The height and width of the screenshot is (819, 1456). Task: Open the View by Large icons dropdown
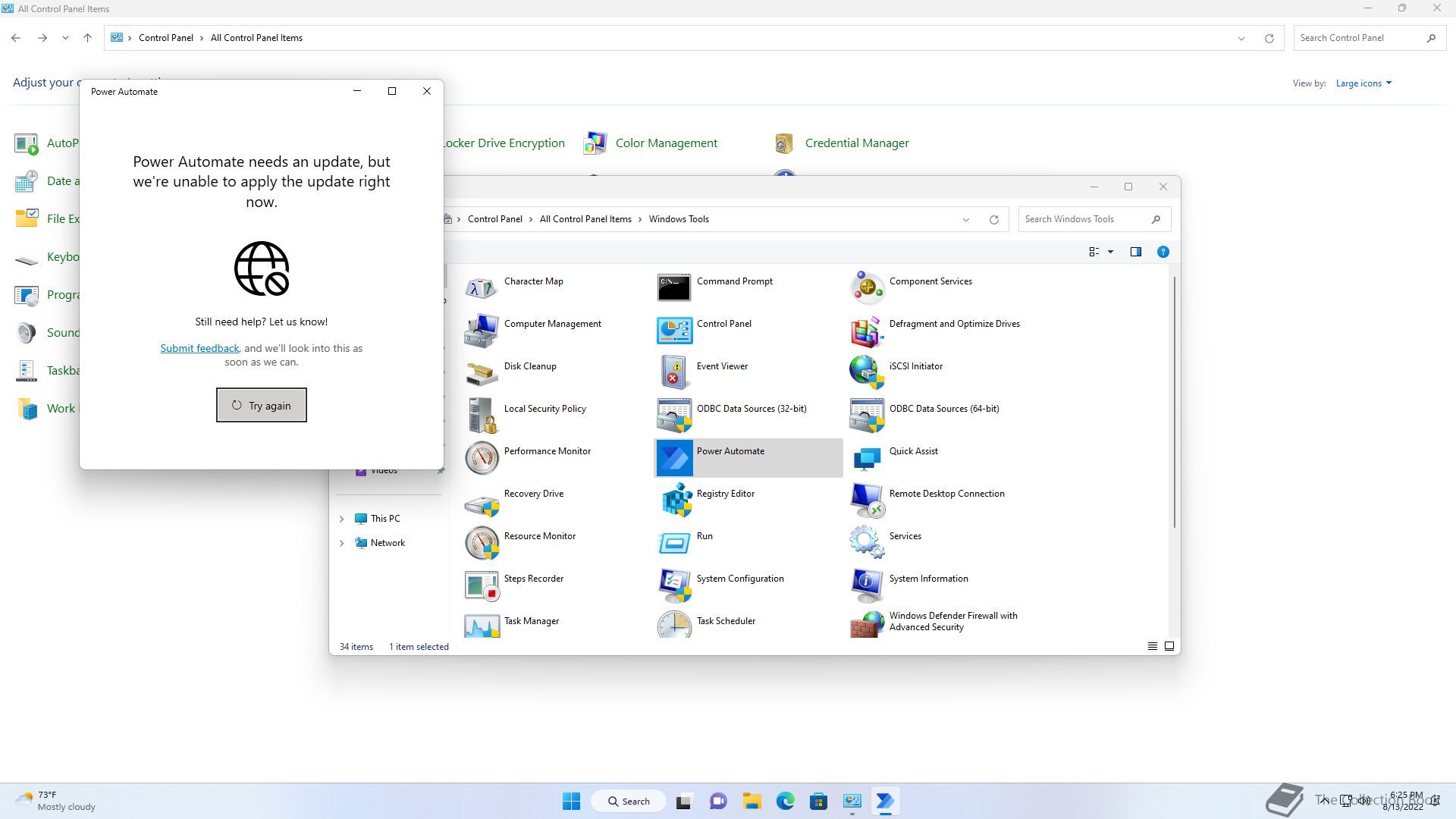(x=1363, y=83)
